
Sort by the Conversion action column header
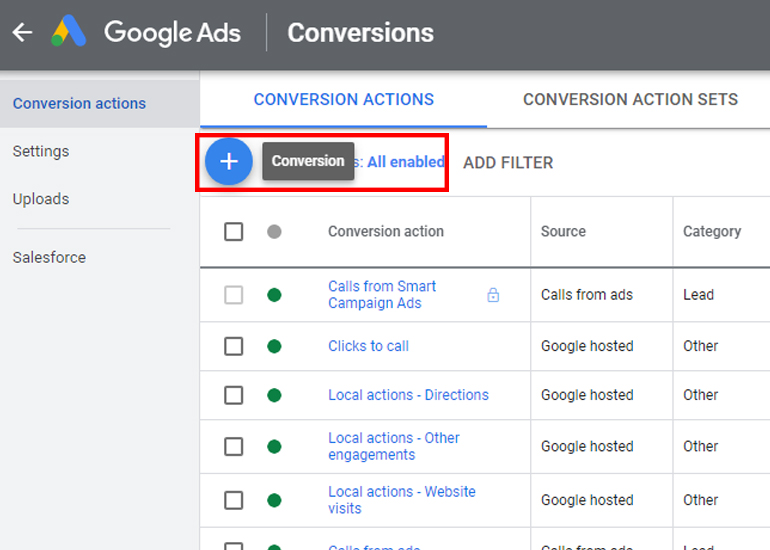(385, 231)
